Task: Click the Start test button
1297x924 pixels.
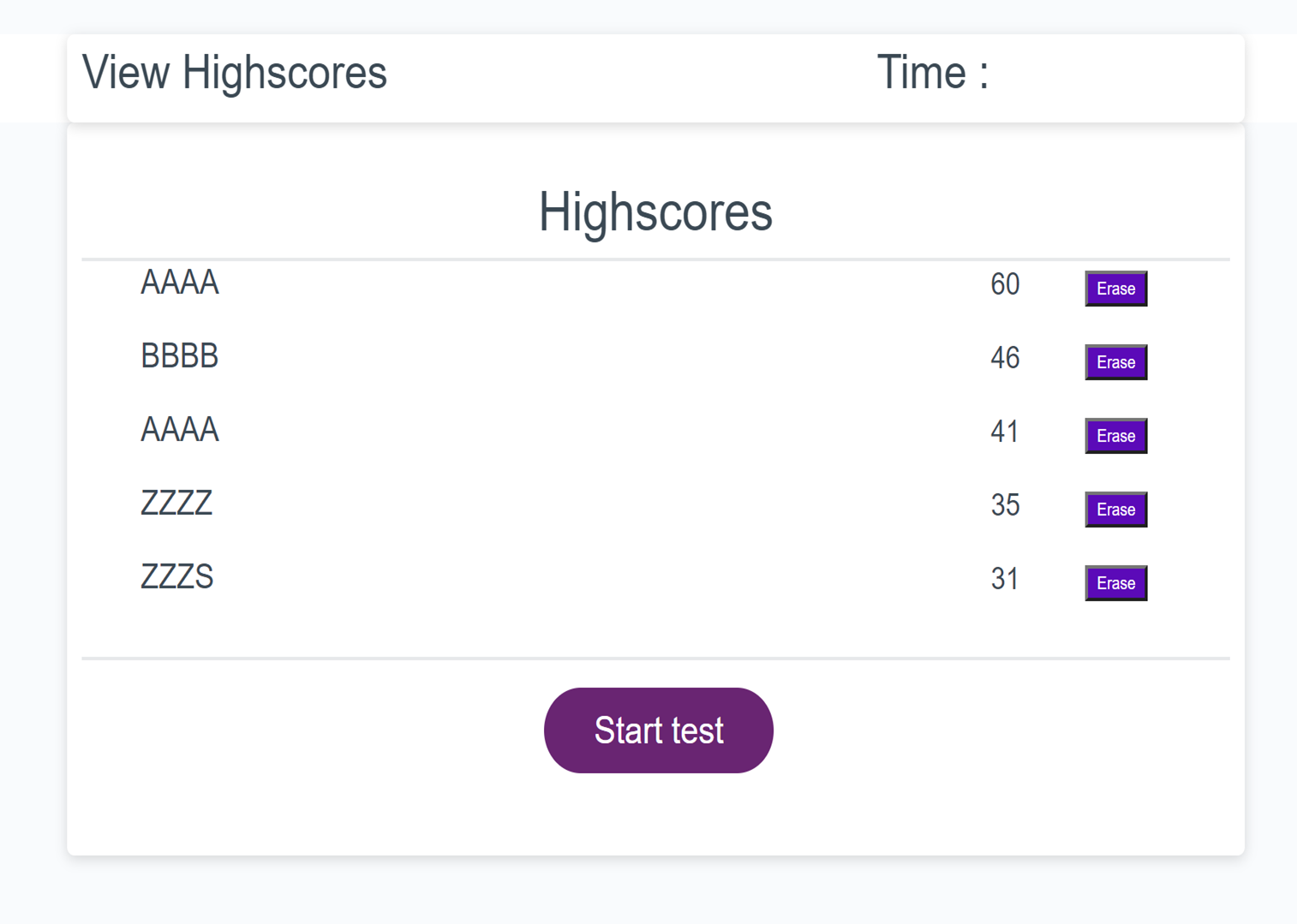Action: coord(658,730)
